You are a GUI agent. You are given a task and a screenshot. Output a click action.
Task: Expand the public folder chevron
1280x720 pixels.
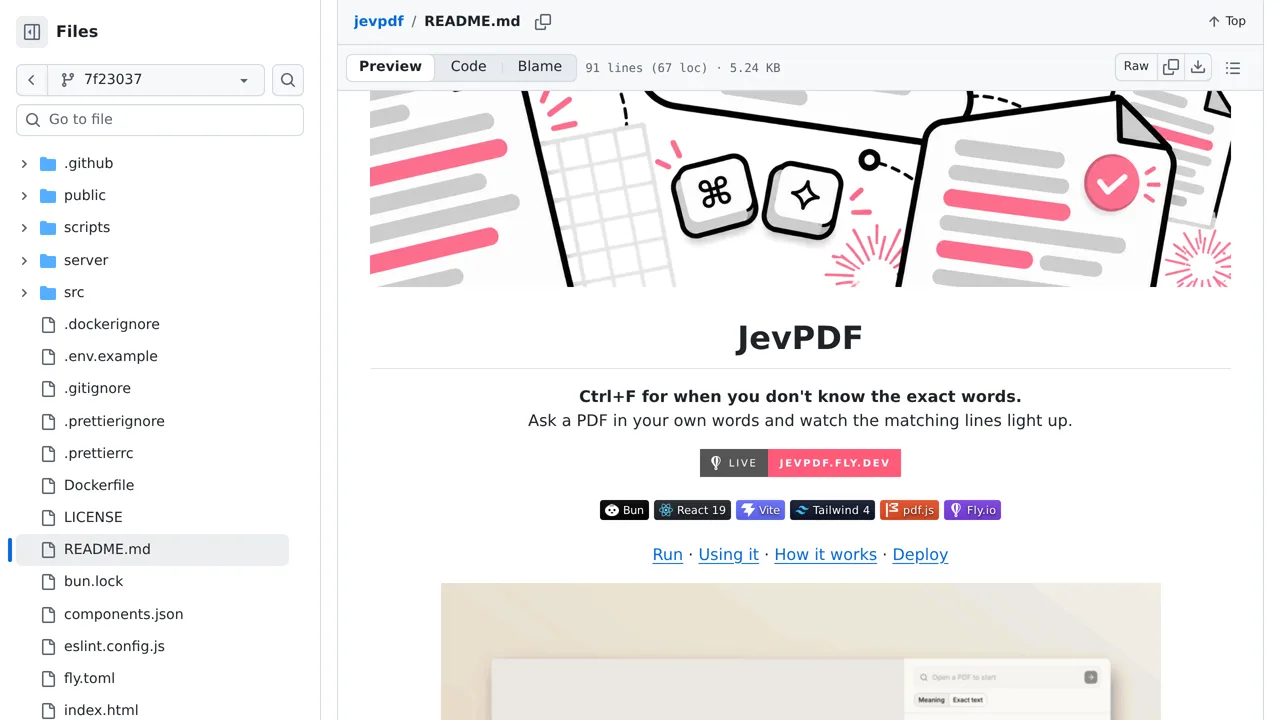pyautogui.click(x=24, y=195)
